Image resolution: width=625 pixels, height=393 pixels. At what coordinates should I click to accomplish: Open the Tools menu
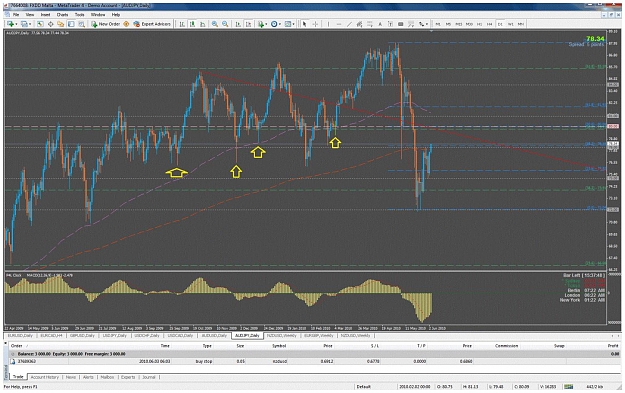(80, 15)
